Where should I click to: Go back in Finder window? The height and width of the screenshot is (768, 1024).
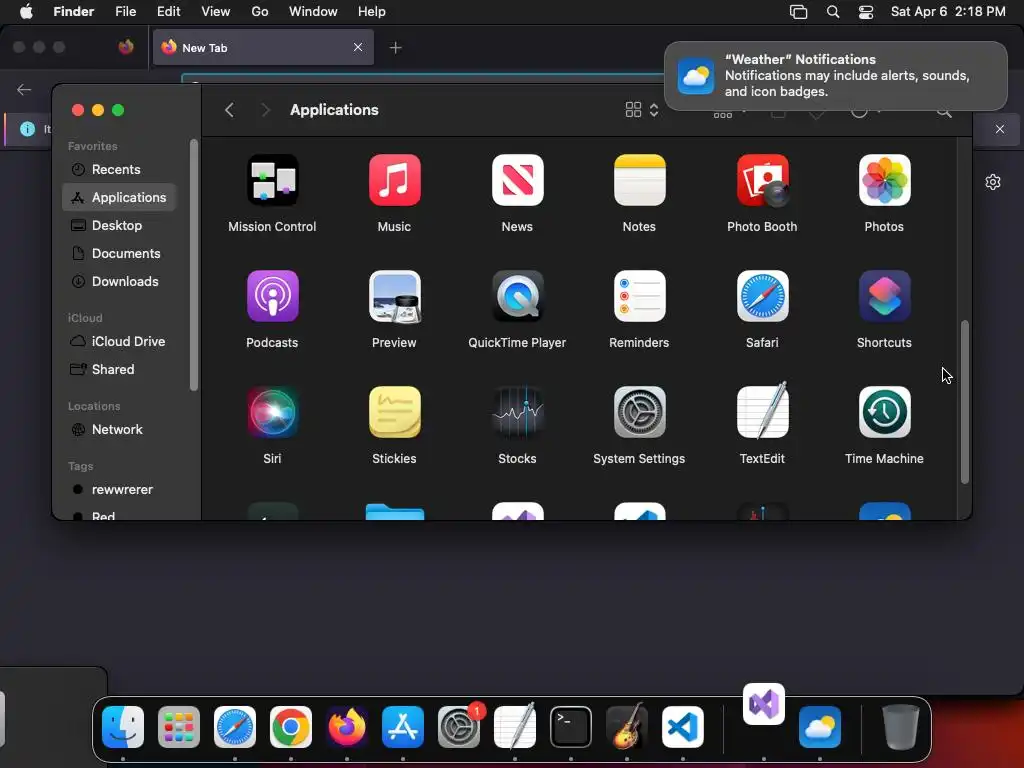[229, 110]
